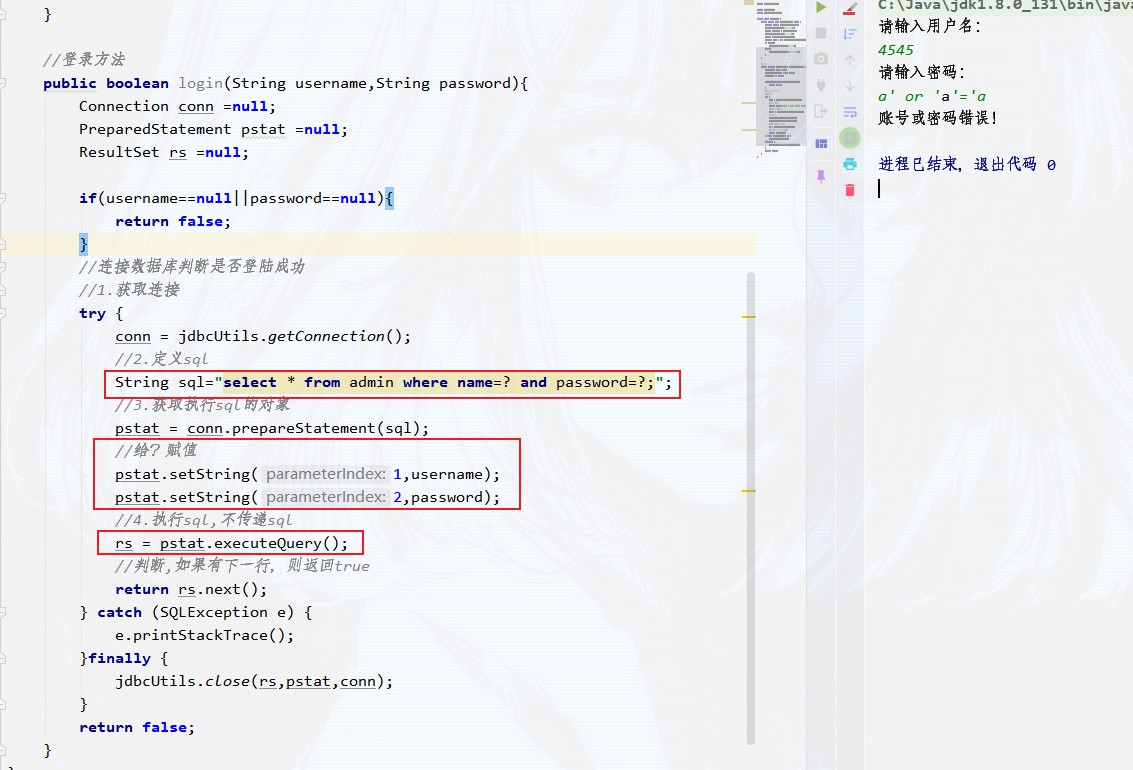Click the Restore Layout icon
Image resolution: width=1133 pixels, height=770 pixels.
click(x=821, y=143)
